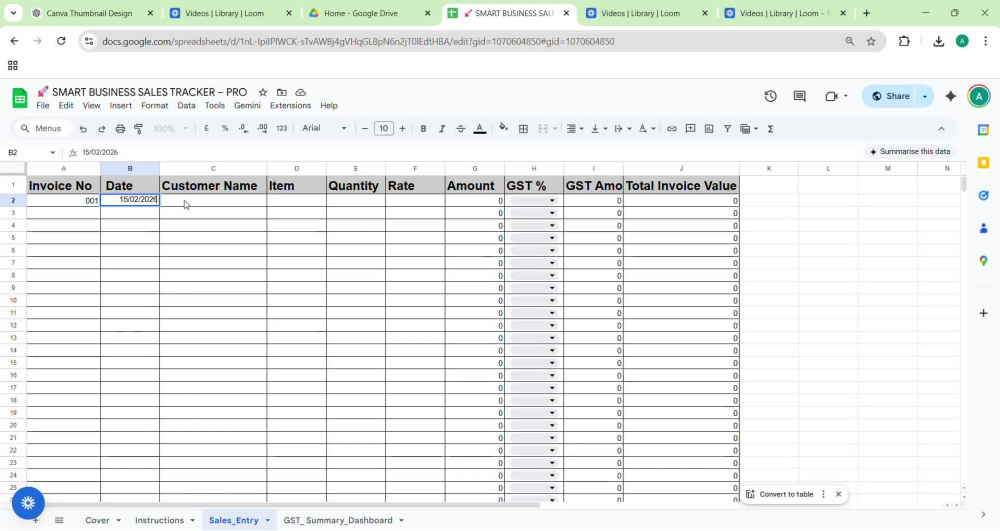Format as percent icon
1000x531 pixels.
tap(225, 129)
